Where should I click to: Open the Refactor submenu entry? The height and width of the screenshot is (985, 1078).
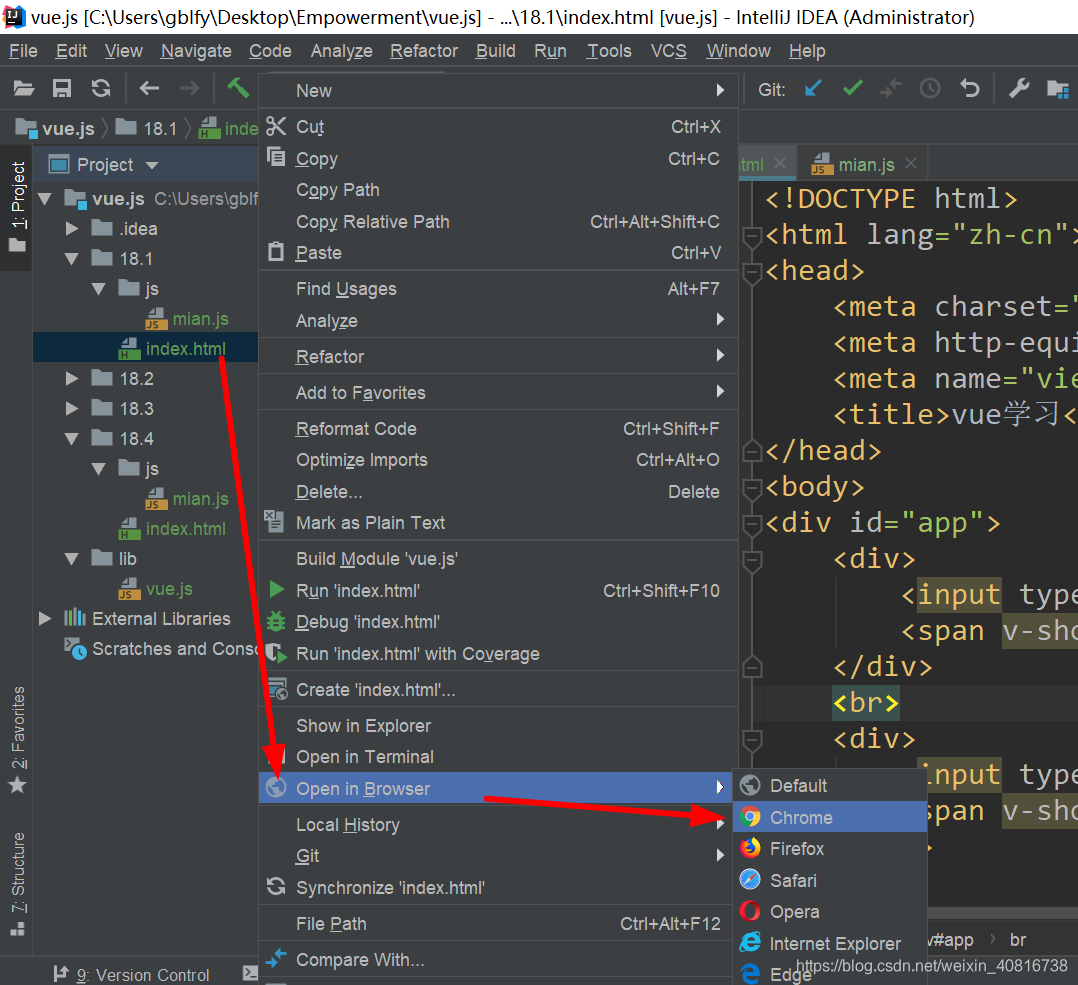point(498,357)
